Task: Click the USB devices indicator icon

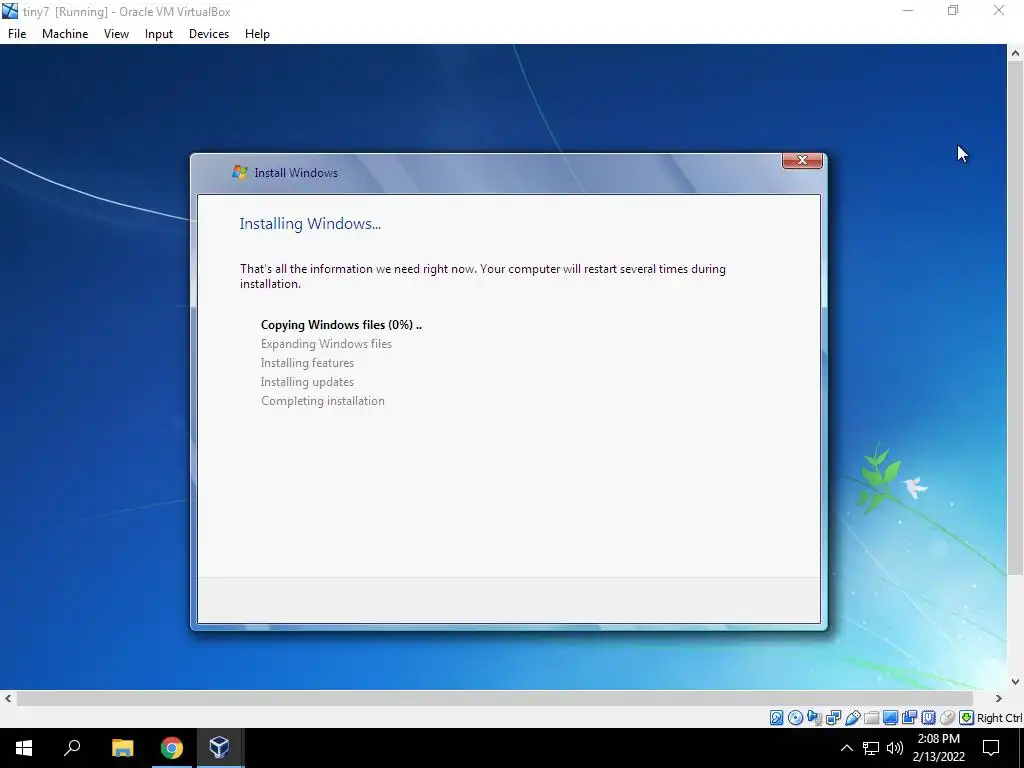Action: [x=852, y=718]
